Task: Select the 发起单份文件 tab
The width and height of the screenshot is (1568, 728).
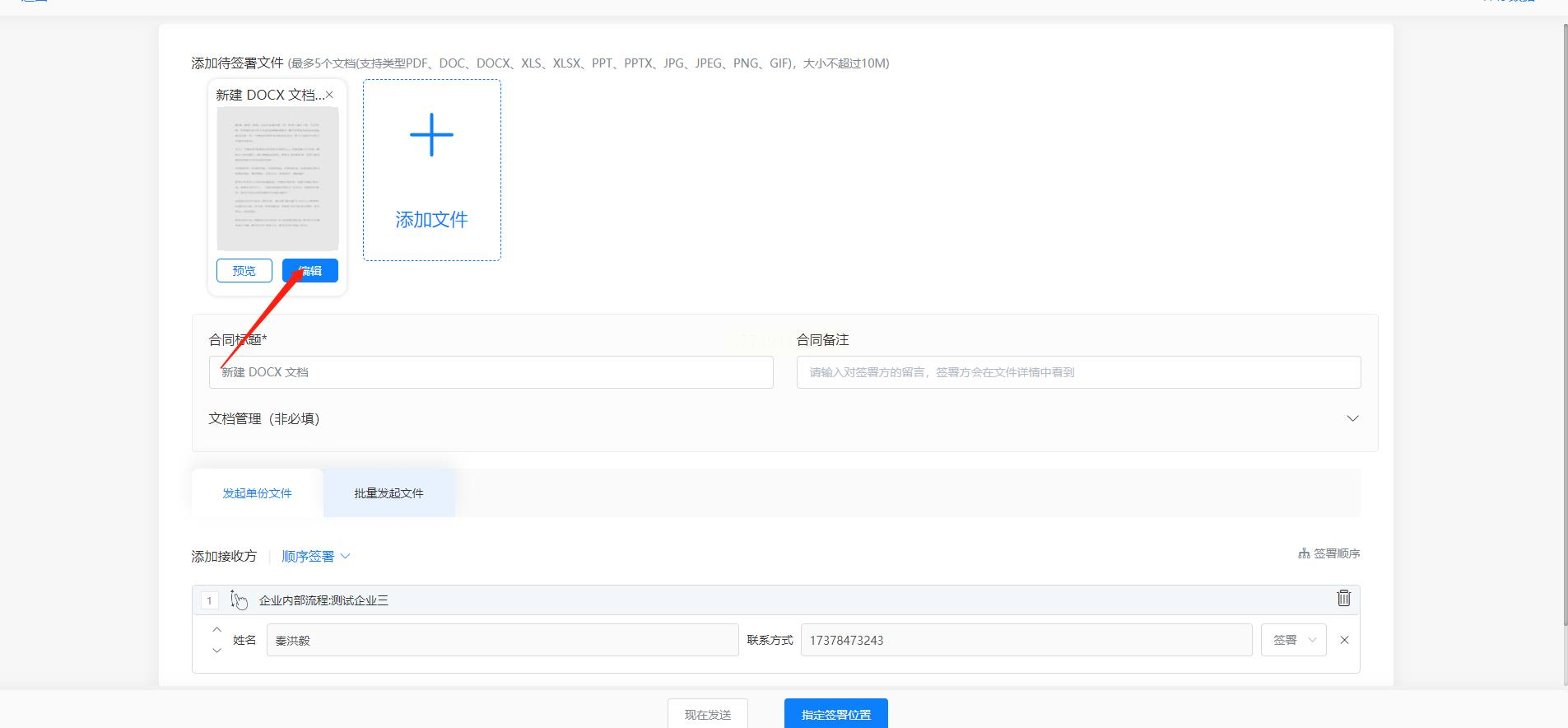Action: (257, 493)
